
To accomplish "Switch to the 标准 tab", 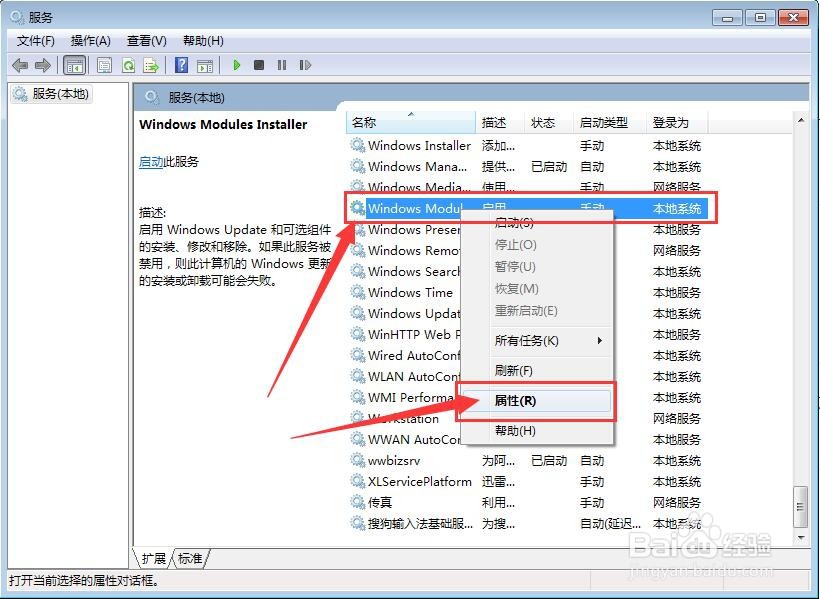I will coord(190,558).
